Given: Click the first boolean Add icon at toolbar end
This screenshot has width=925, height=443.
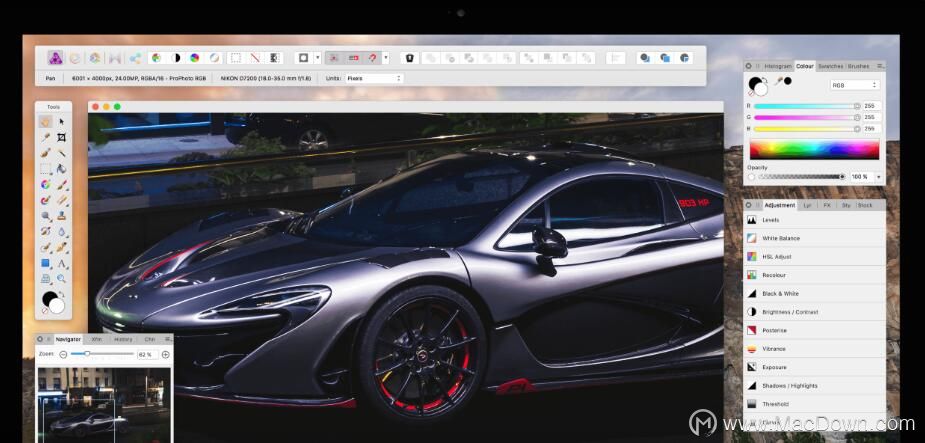Looking at the screenshot, I should (645, 58).
